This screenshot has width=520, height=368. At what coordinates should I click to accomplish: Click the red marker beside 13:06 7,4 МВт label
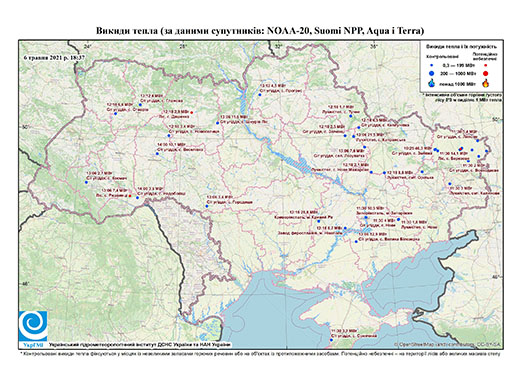coord(130,196)
